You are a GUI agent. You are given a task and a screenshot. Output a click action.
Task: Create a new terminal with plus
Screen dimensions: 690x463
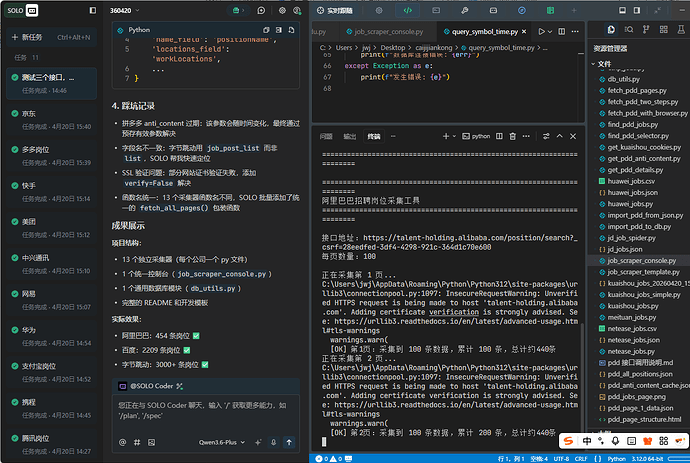coord(446,136)
